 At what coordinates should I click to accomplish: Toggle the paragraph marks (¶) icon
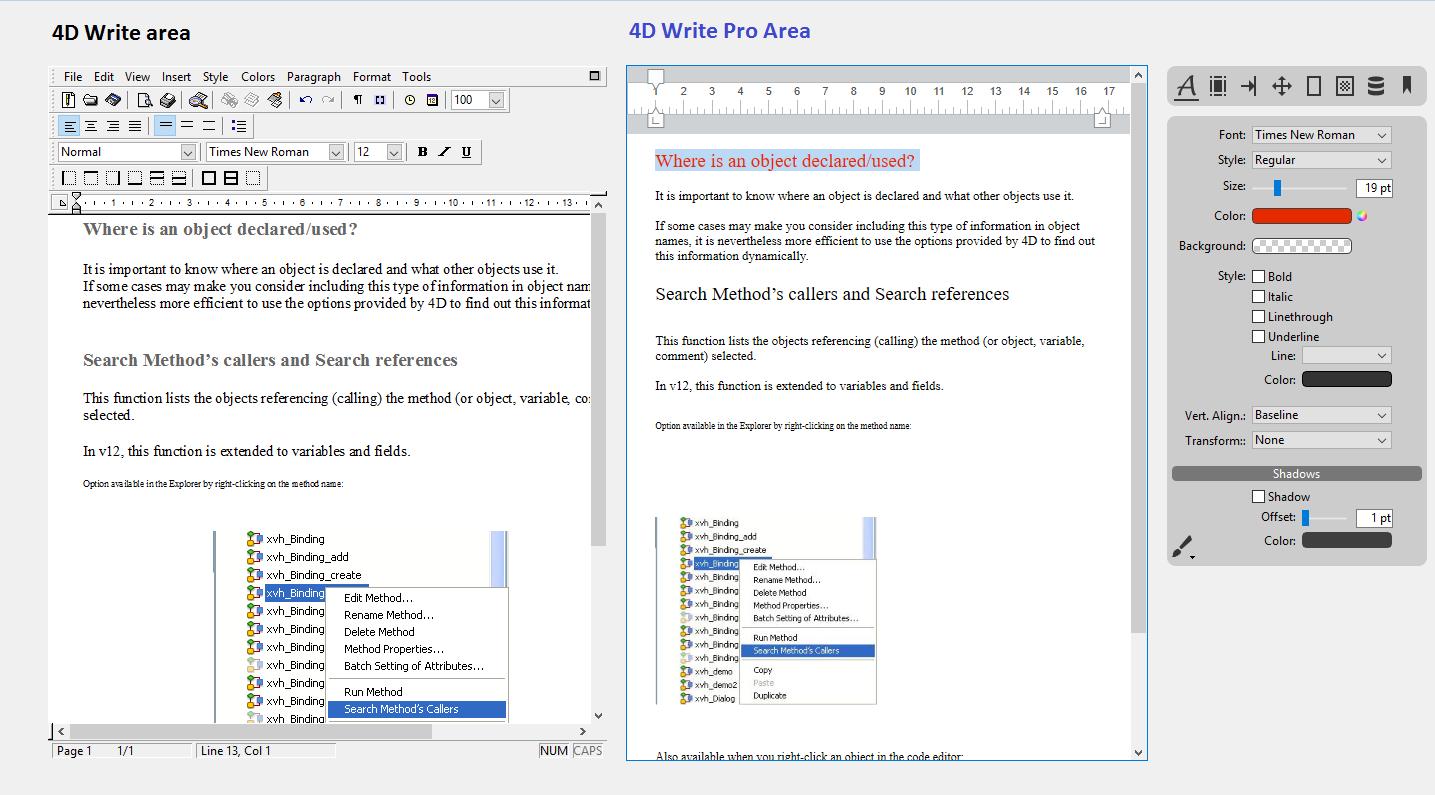pos(358,100)
